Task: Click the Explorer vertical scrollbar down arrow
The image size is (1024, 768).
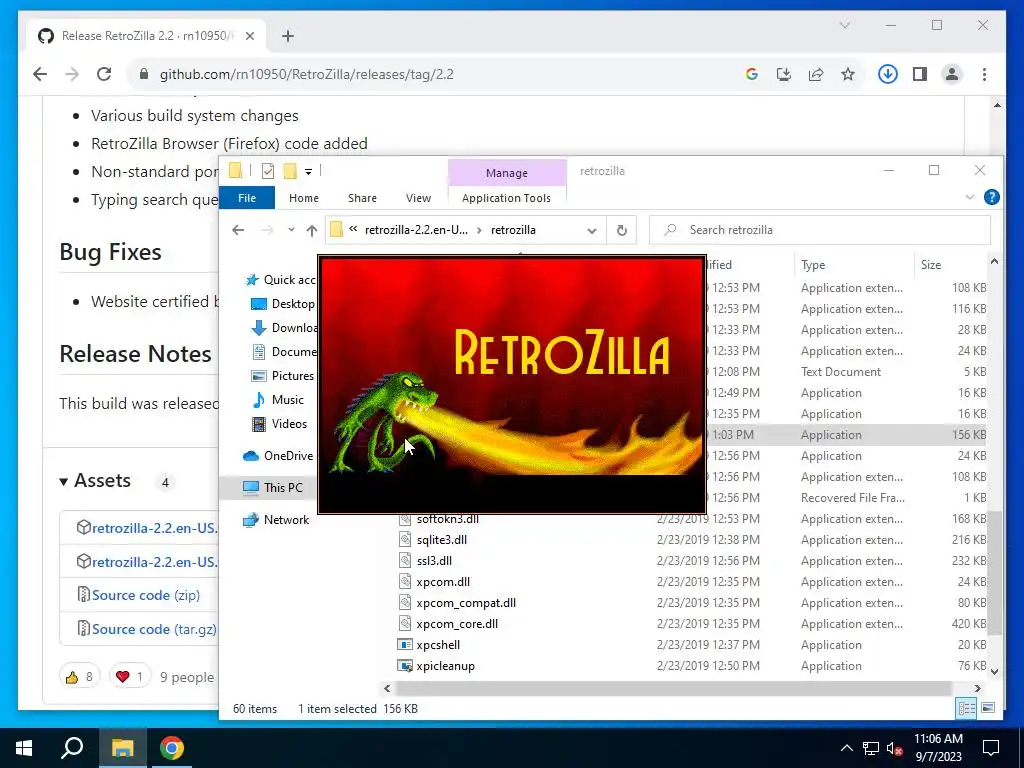Action: pyautogui.click(x=994, y=671)
